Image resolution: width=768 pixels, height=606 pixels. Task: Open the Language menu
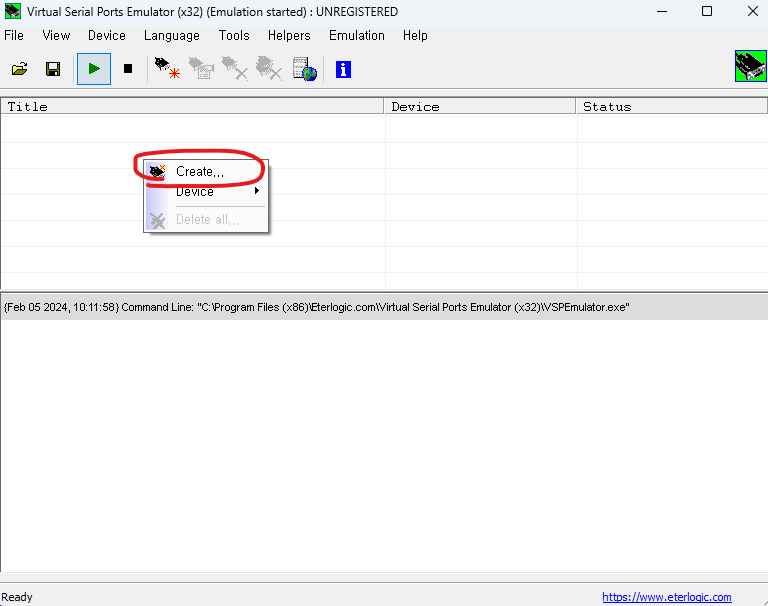pyautogui.click(x=172, y=35)
